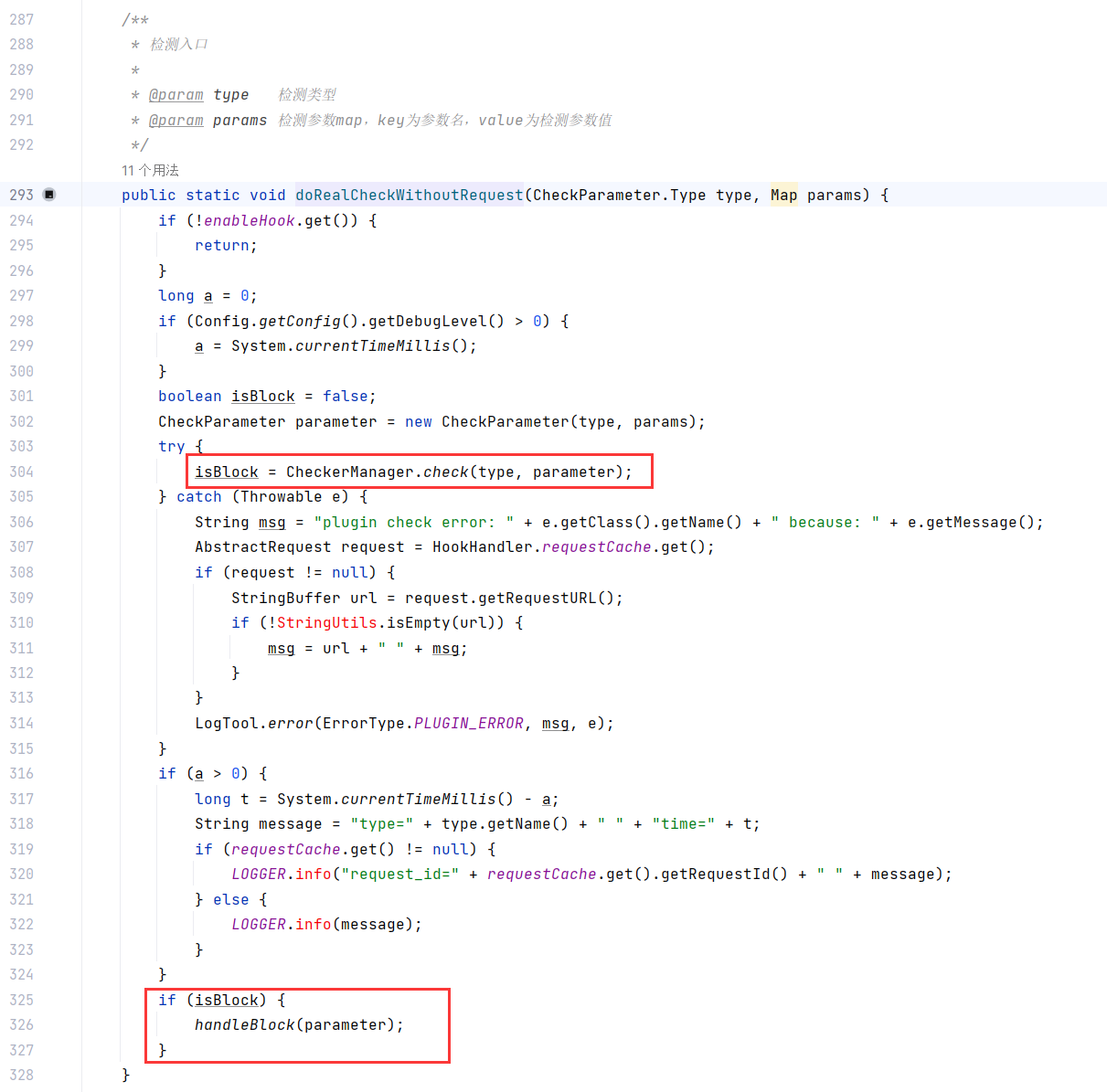This screenshot has width=1107, height=1092.
Task: Click the handleBlock call on line 326
Action: 245,1024
